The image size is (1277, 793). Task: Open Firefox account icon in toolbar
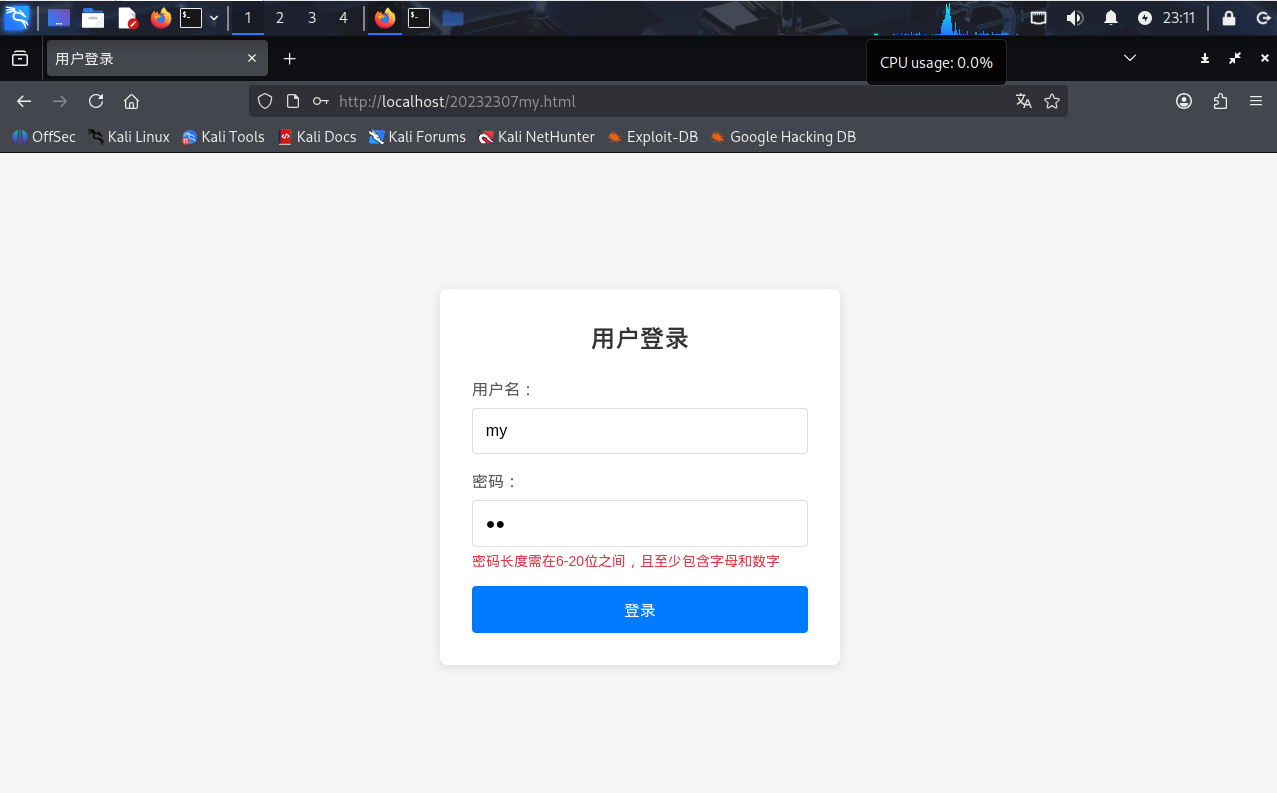[x=1184, y=101]
